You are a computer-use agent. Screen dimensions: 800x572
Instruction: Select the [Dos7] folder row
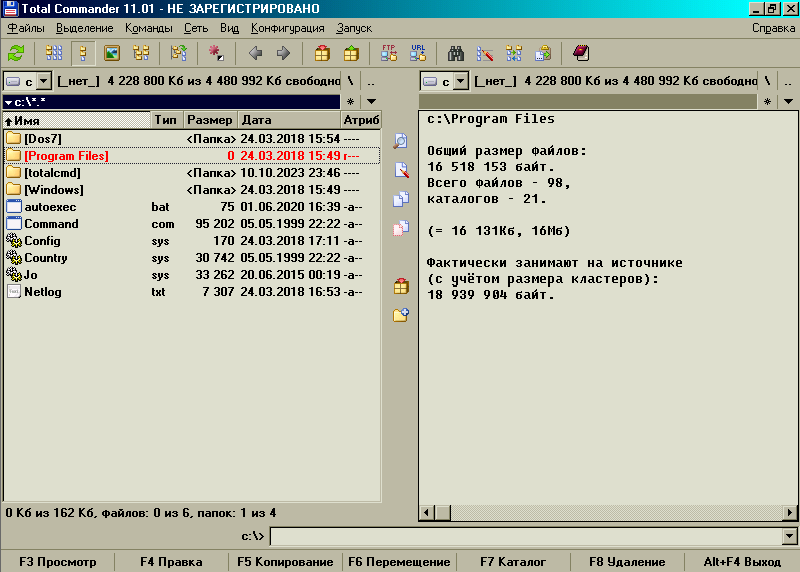pos(192,139)
